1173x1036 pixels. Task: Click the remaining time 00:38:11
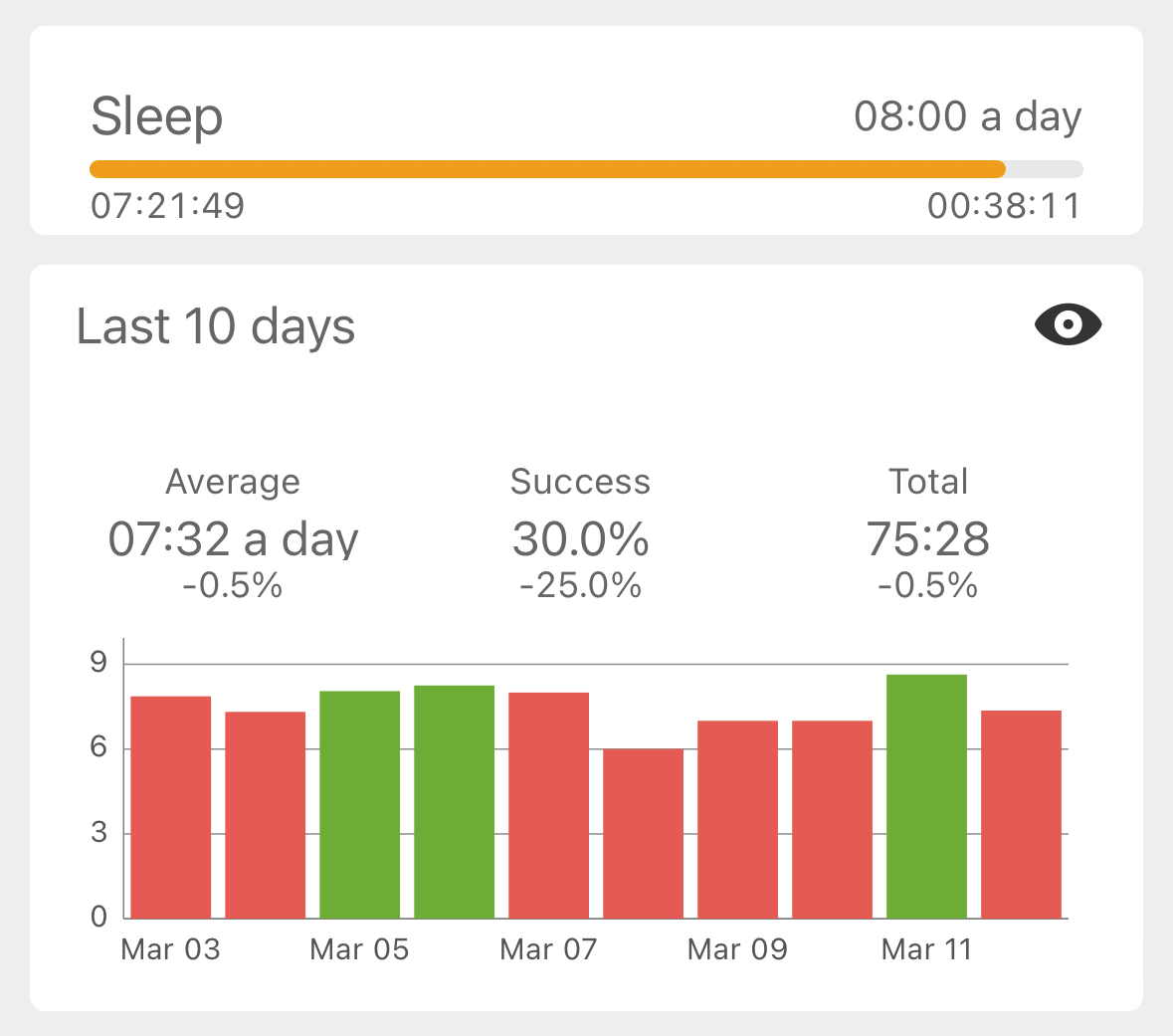(1003, 206)
